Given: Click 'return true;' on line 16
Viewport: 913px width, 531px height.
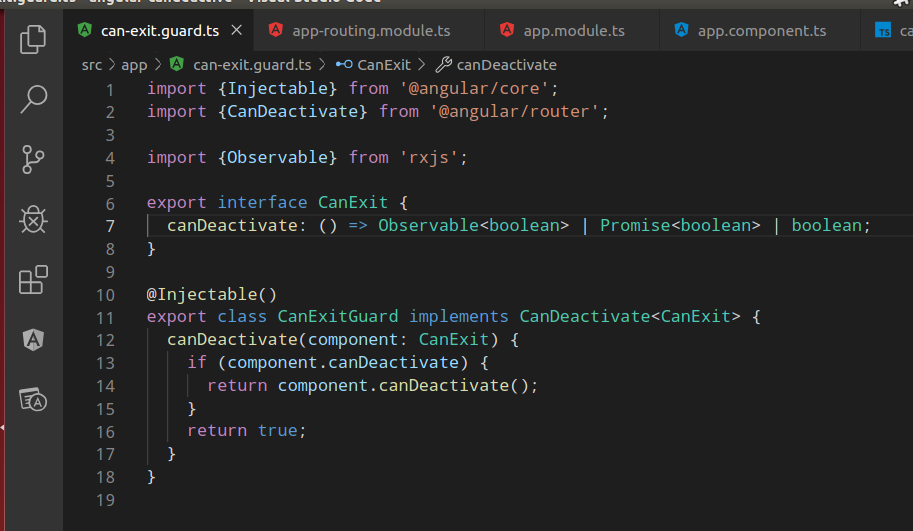Looking at the screenshot, I should [x=246, y=430].
